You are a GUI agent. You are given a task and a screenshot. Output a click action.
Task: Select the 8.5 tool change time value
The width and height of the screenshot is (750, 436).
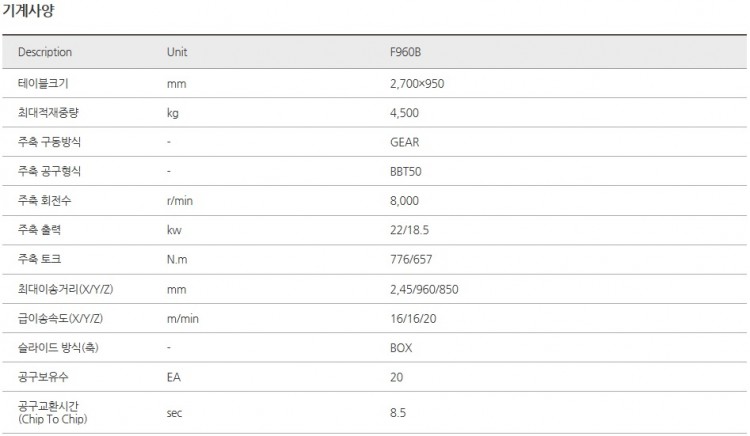(397, 412)
